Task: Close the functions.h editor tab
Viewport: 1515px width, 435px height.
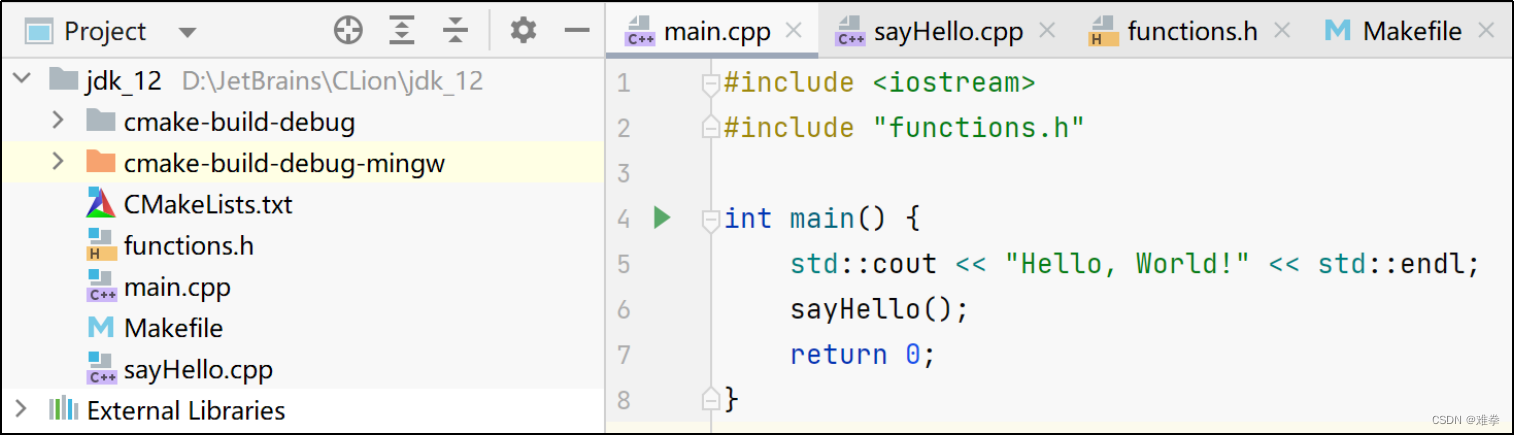Action: [1283, 31]
